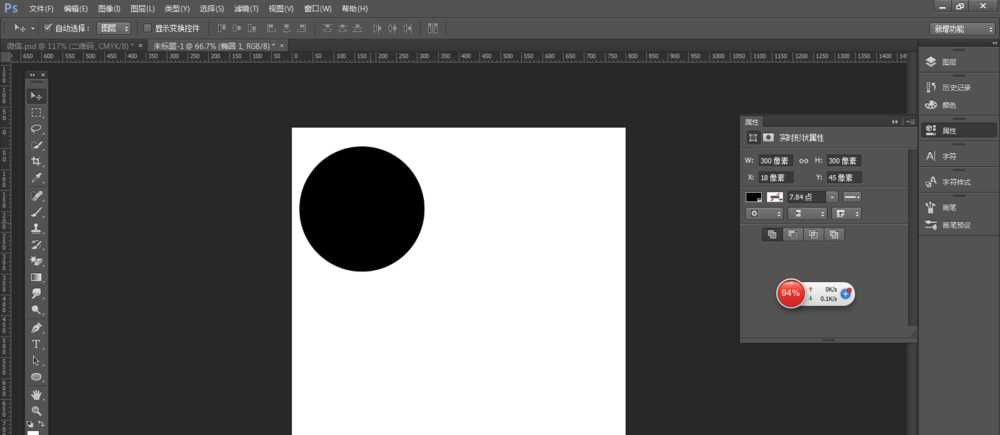Click the W width field showing 300 像素
1000x435 pixels.
coord(774,160)
